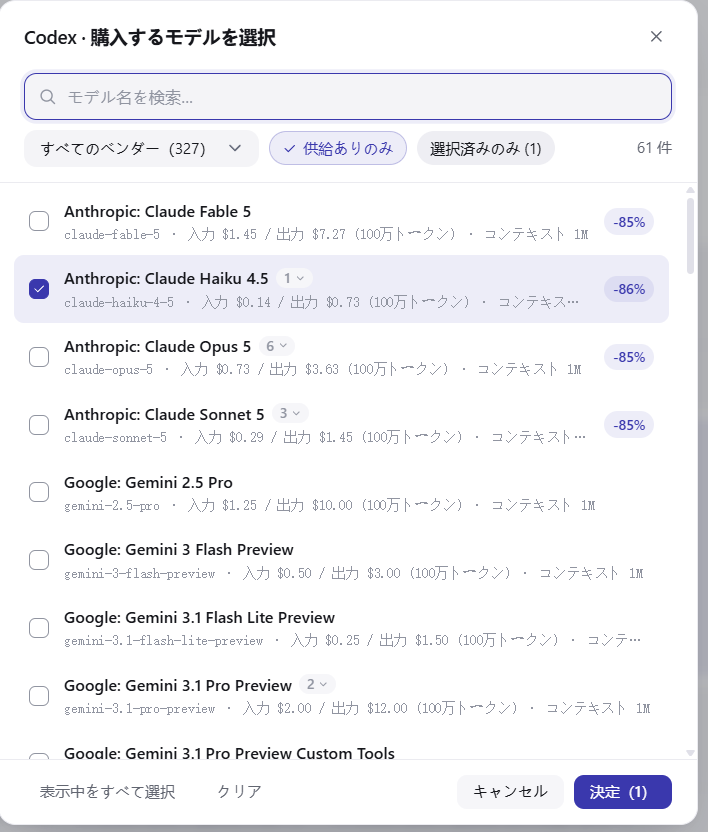Viewport: 708px width, 832px height.
Task: Click the gemini-2.5-pro pricing line
Action: pos(330,505)
